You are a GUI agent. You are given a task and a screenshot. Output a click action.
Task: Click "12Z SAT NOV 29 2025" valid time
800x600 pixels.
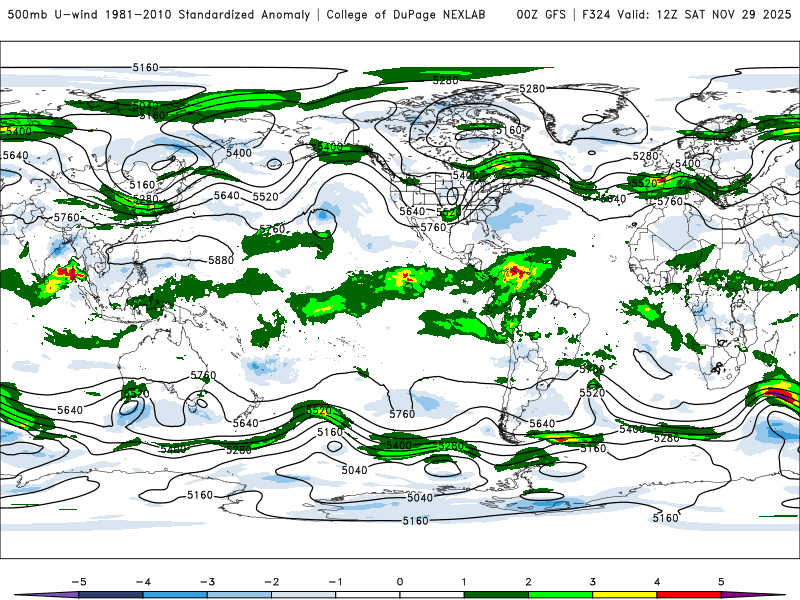[x=724, y=14]
